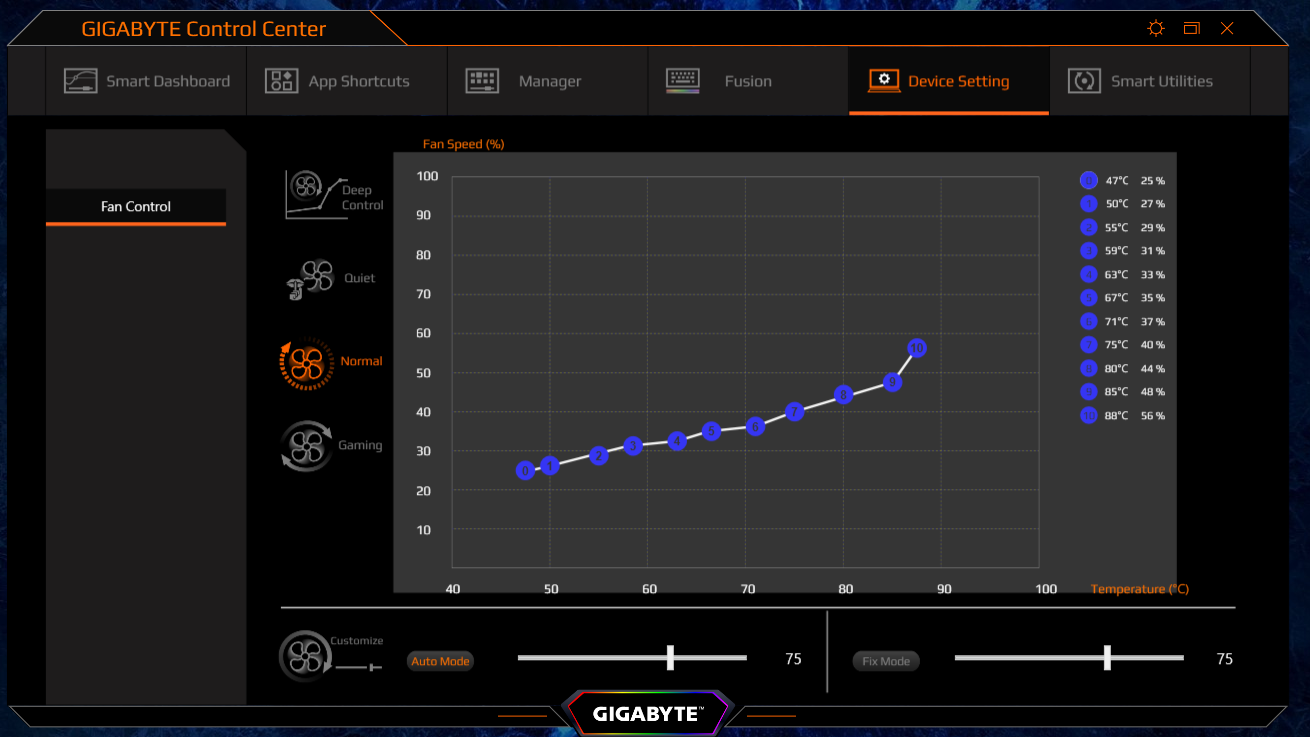Click the 88°C 56% legend entry
Image resolution: width=1310 pixels, height=737 pixels.
tap(1123, 415)
